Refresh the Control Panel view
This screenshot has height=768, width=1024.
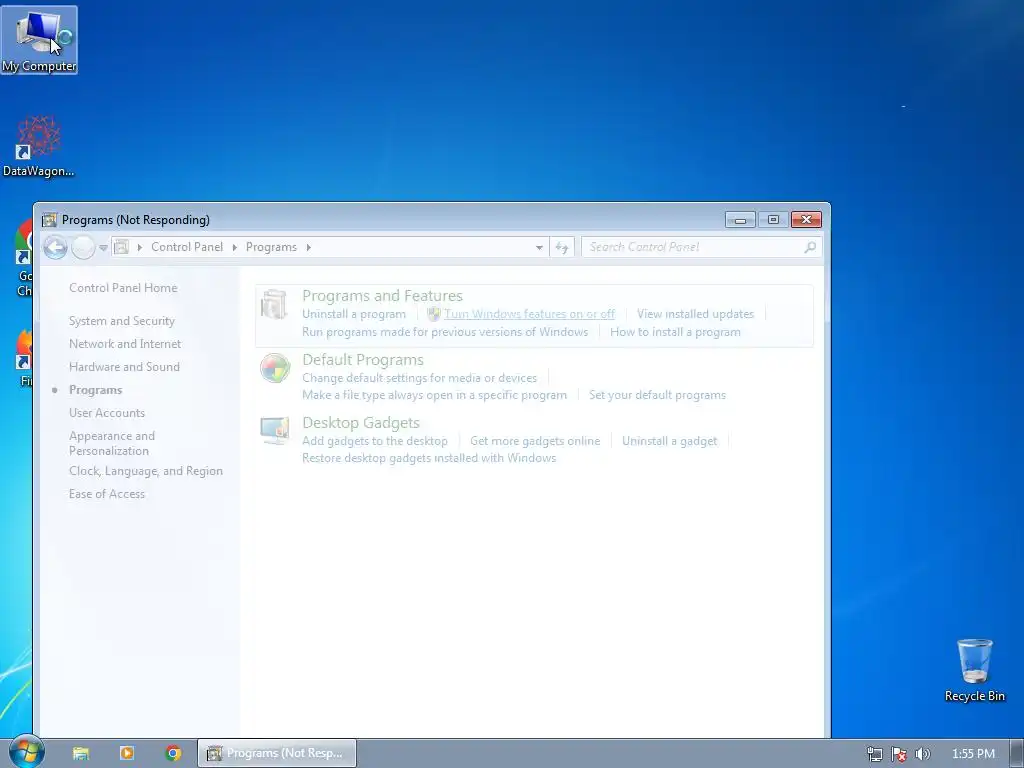pos(562,248)
